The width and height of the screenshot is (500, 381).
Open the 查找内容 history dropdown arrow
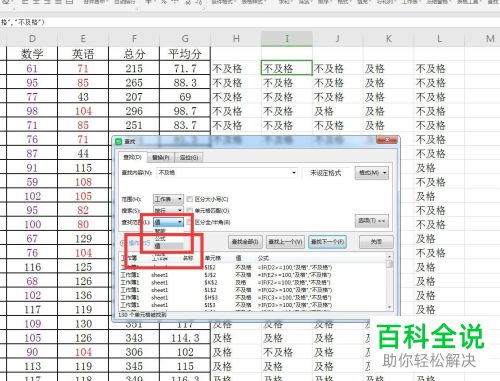click(294, 173)
